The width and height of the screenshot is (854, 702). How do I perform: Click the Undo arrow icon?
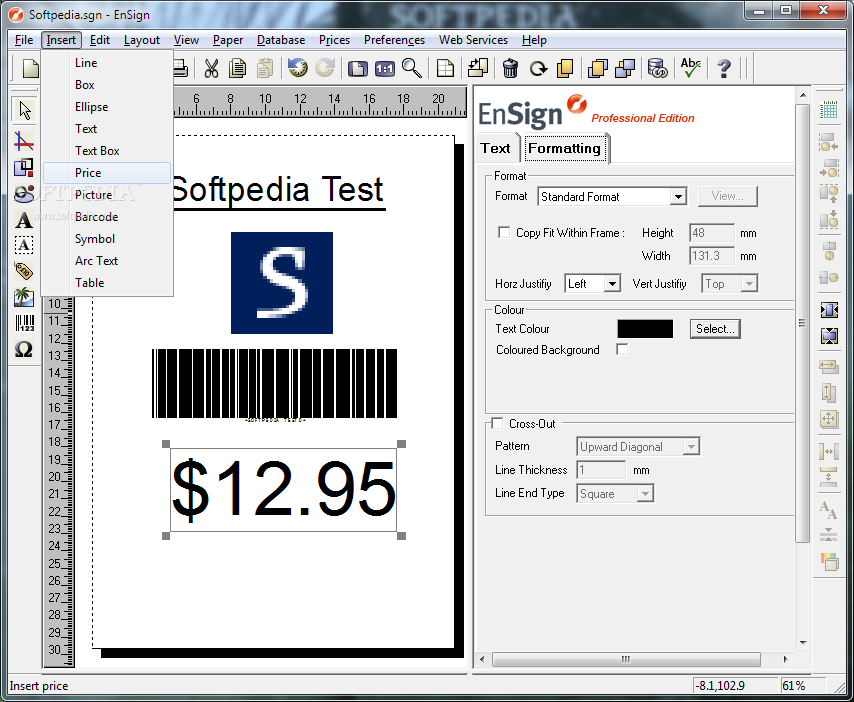[x=297, y=68]
